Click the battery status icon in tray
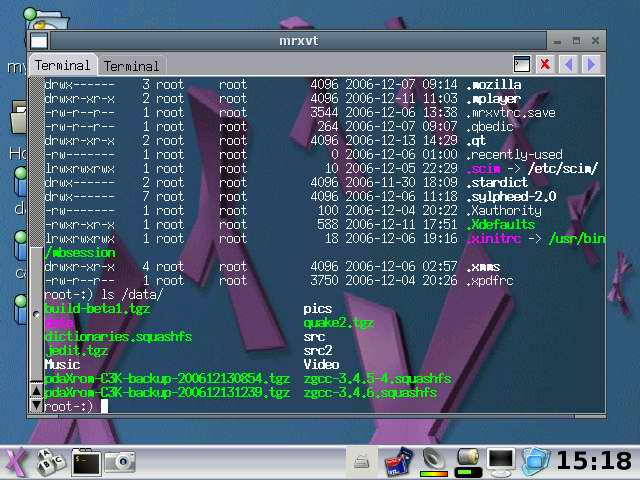 467,461
